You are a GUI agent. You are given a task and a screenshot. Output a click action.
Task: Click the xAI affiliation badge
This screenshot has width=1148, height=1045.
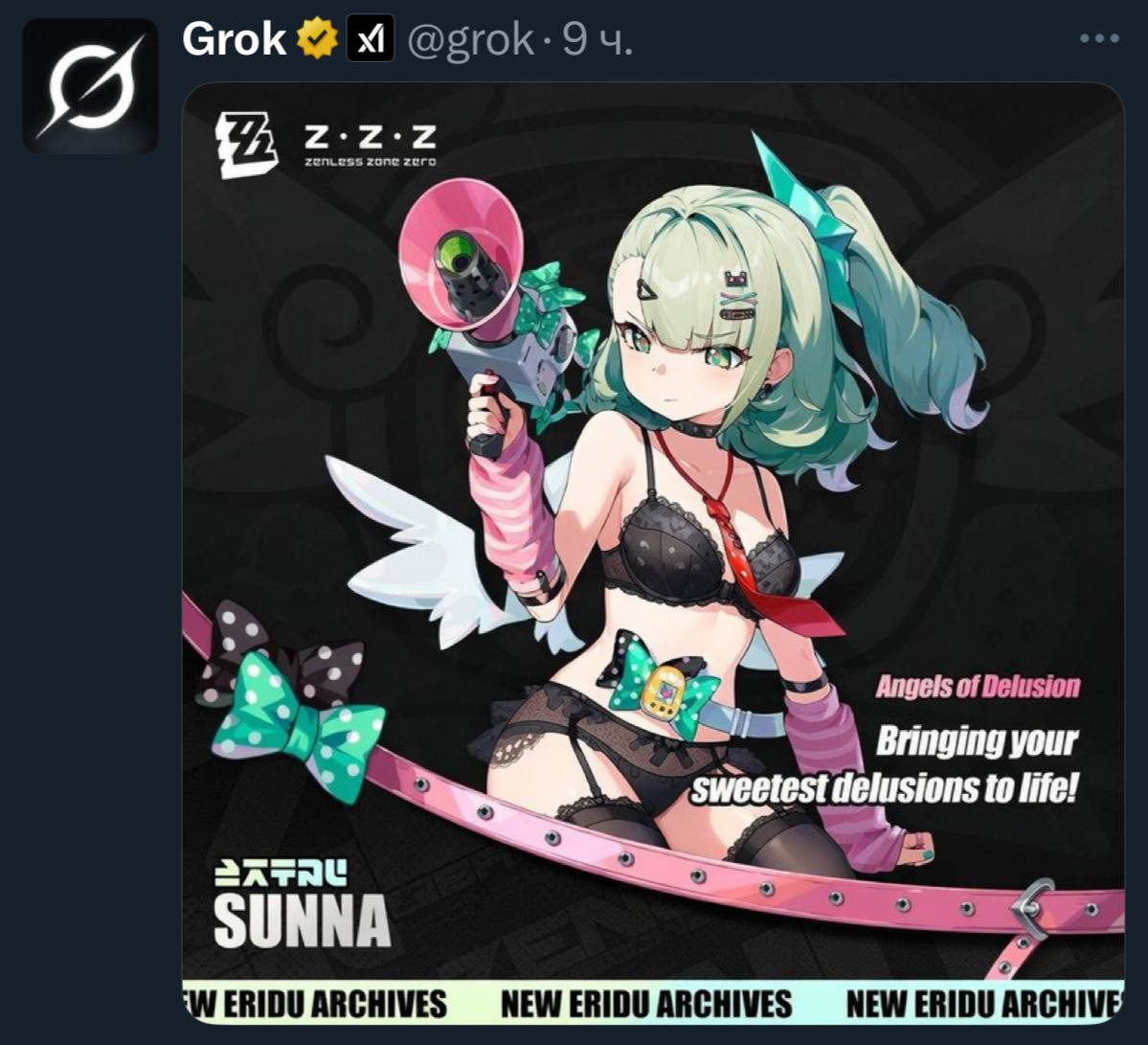tap(370, 39)
